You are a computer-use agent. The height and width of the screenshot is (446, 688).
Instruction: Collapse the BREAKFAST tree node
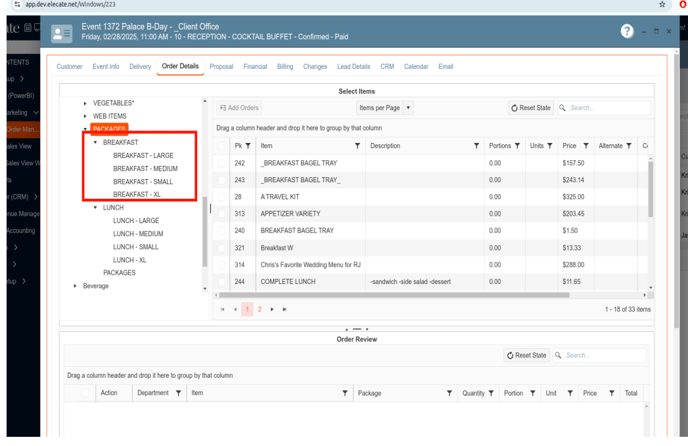click(x=96, y=143)
